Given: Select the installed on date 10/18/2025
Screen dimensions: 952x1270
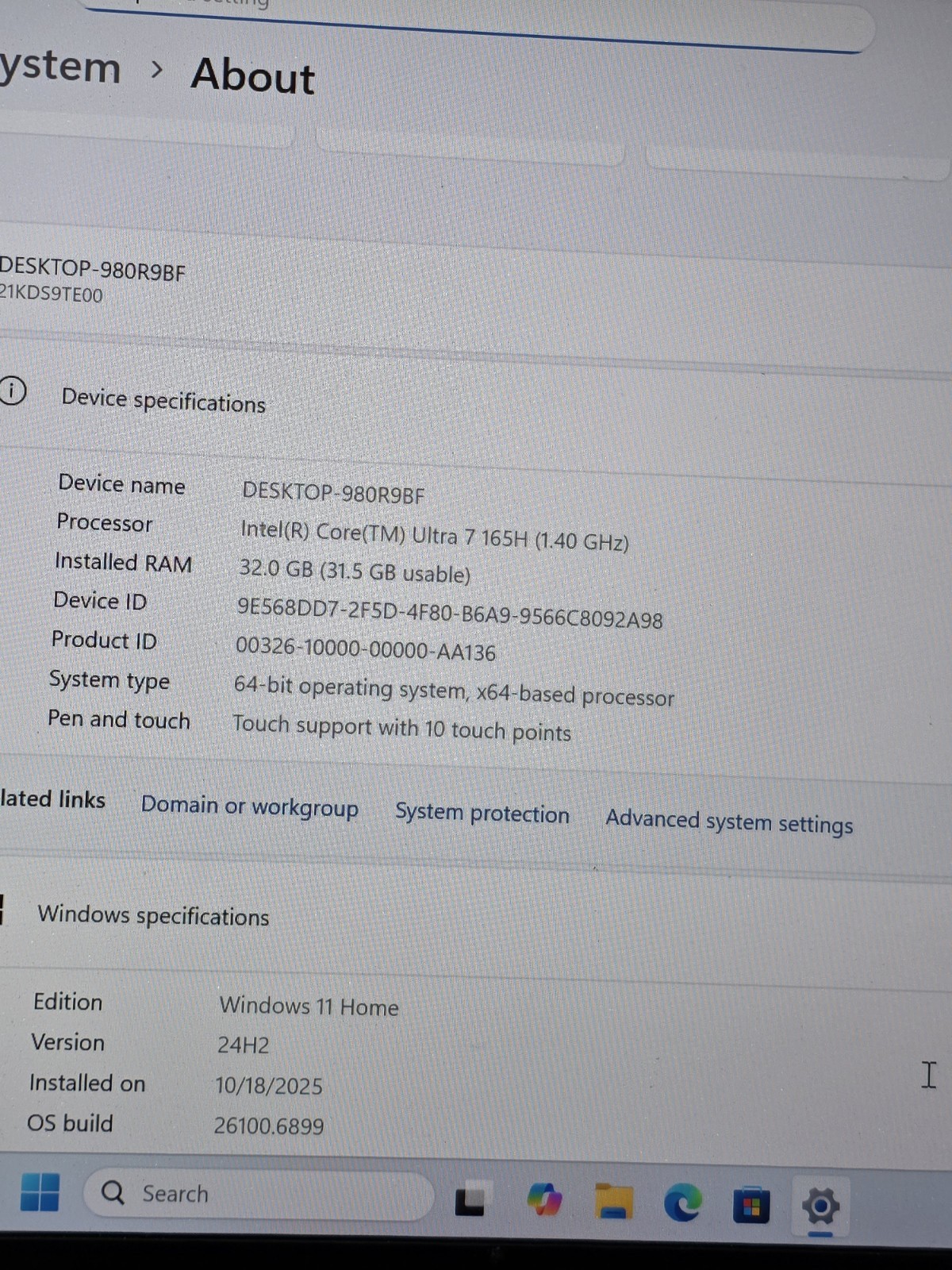Looking at the screenshot, I should (x=269, y=1085).
